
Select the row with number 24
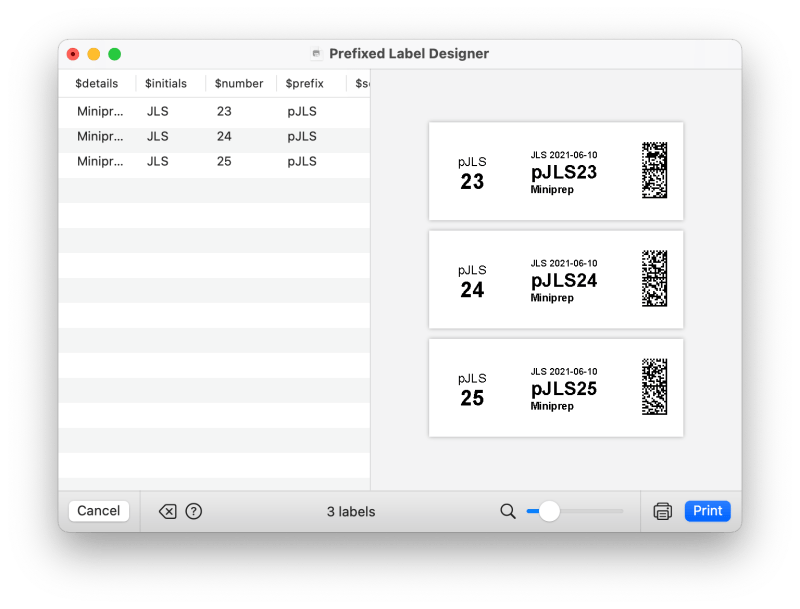[x=200, y=137]
